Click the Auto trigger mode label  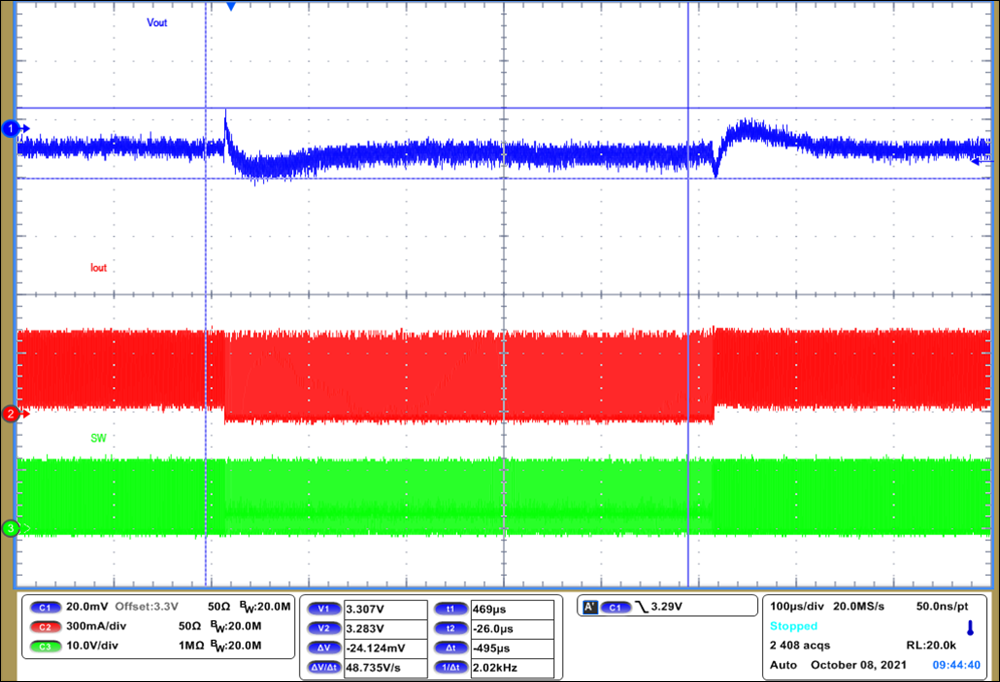782,662
